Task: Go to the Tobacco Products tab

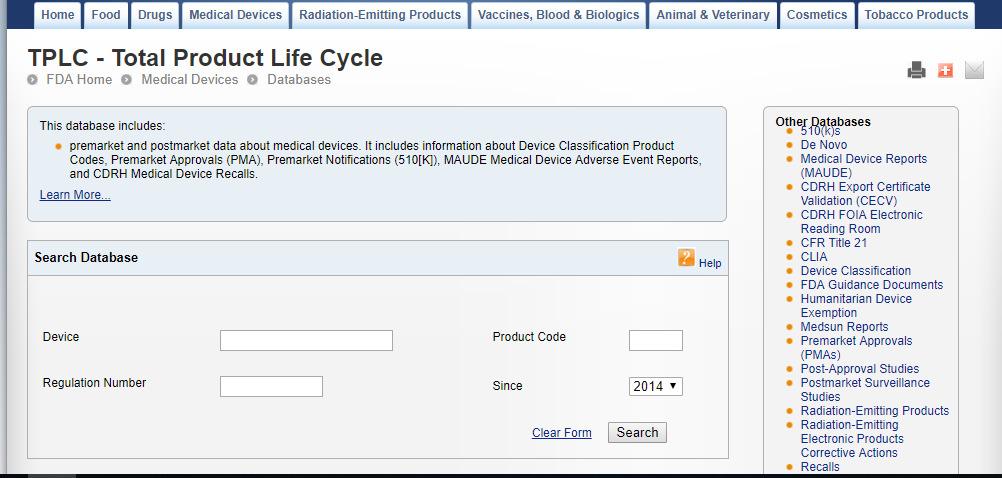Action: click(x=916, y=15)
